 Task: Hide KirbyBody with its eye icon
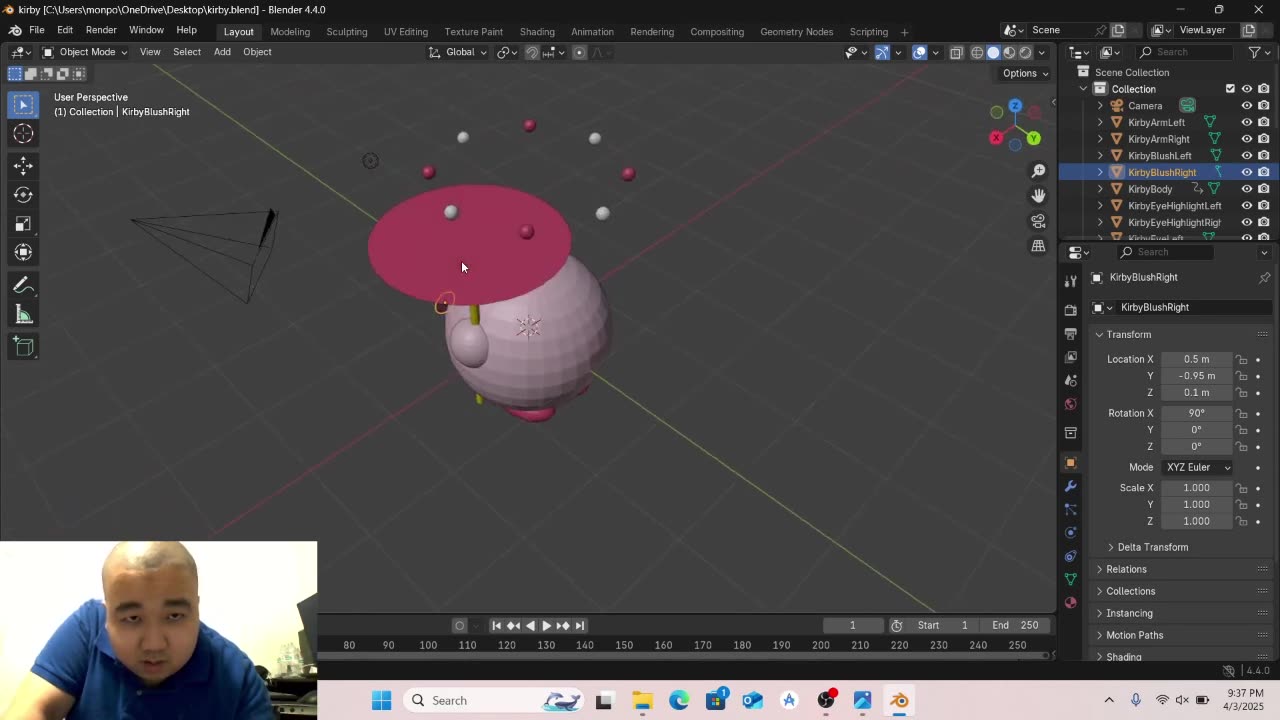1247,189
